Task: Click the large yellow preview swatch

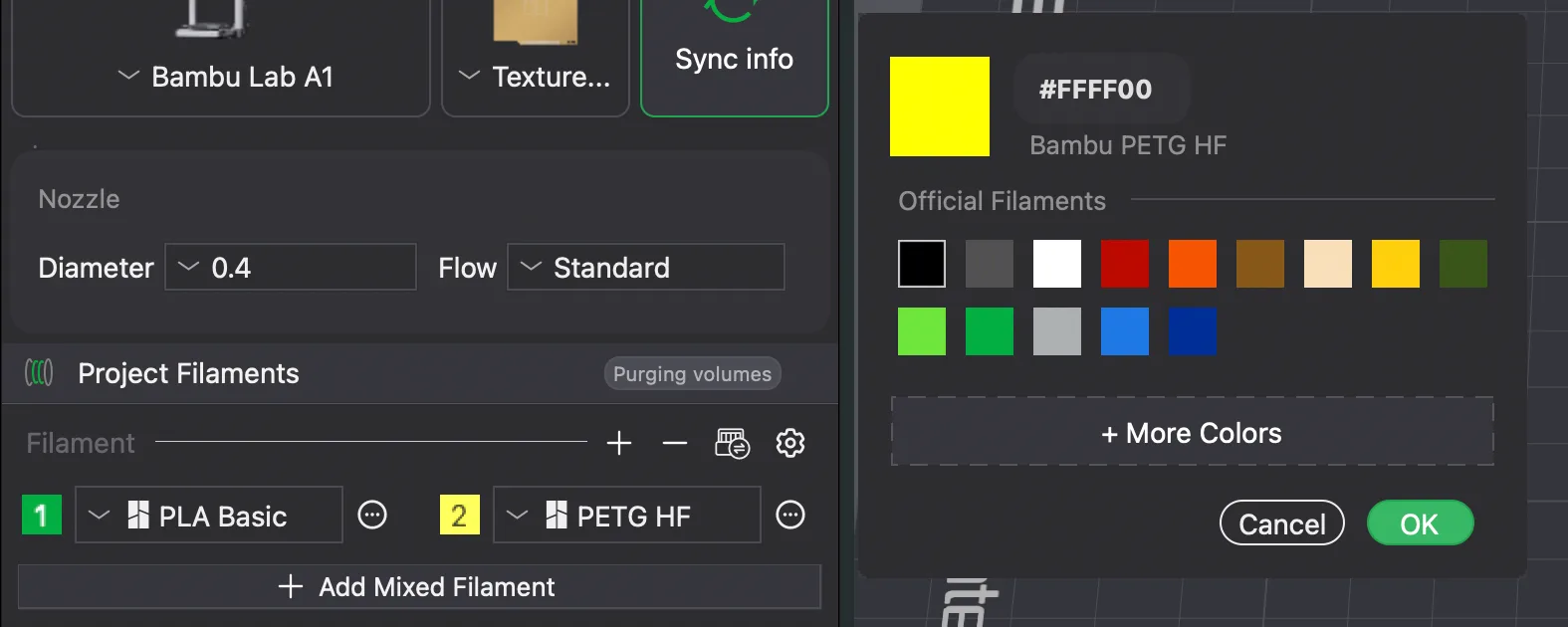Action: [x=940, y=106]
